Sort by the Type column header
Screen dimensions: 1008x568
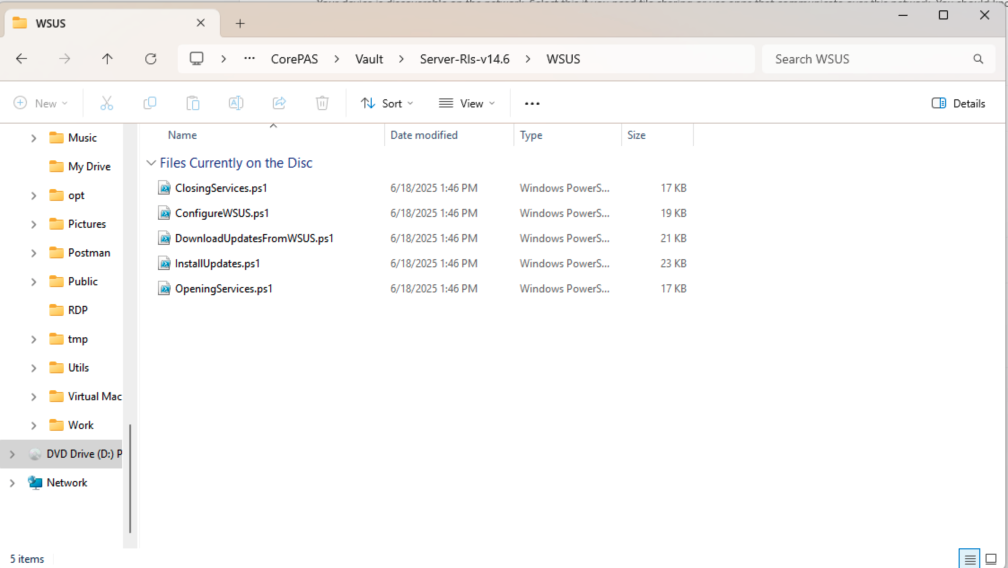(x=531, y=136)
